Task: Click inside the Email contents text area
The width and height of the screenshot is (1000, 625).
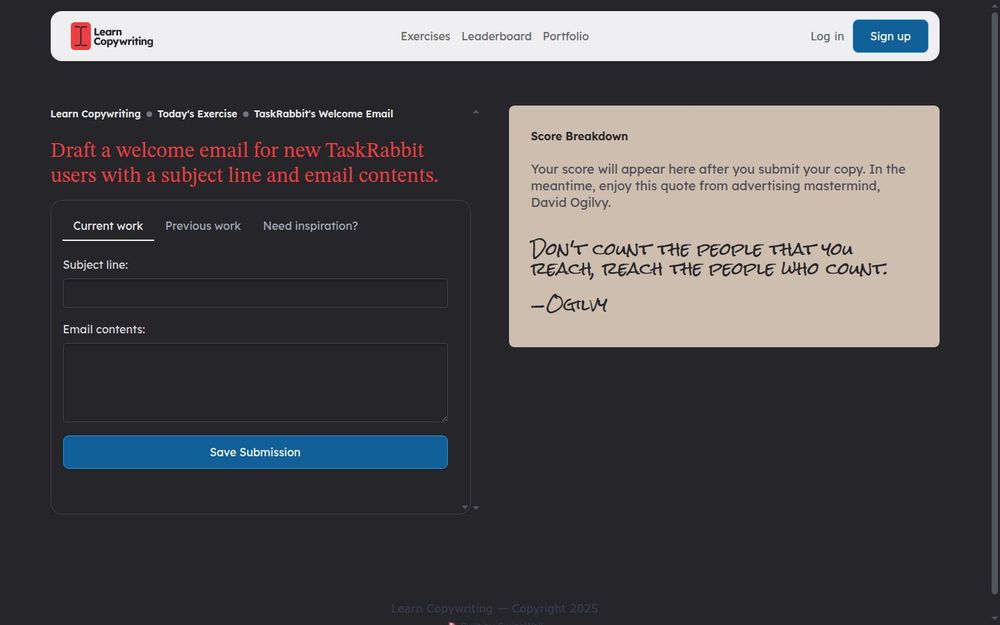Action: click(255, 382)
